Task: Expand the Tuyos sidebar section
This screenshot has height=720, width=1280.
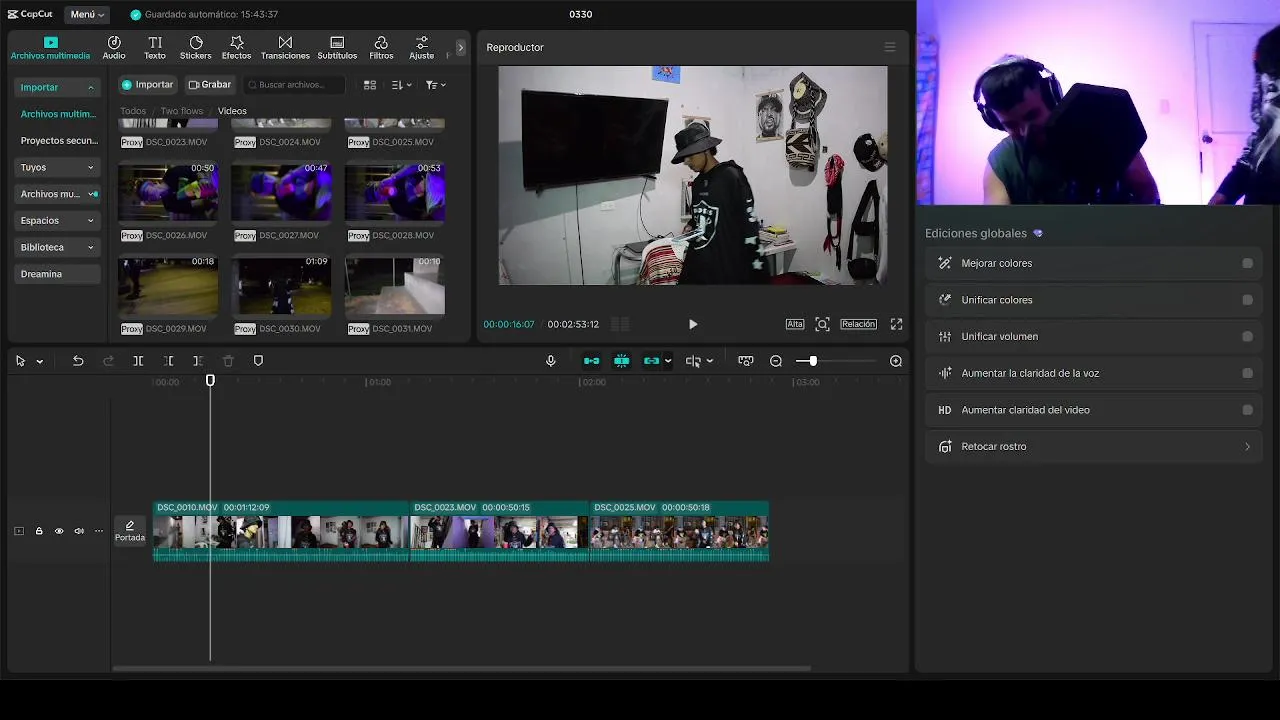Action: point(58,167)
